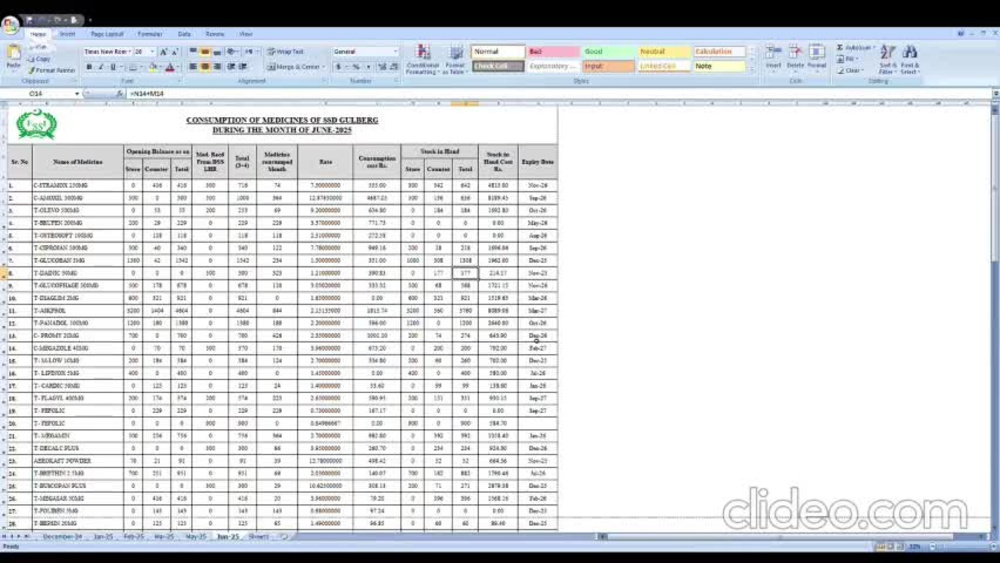1000x563 pixels.
Task: Switch to the Page Layout tab
Action: (x=107, y=34)
